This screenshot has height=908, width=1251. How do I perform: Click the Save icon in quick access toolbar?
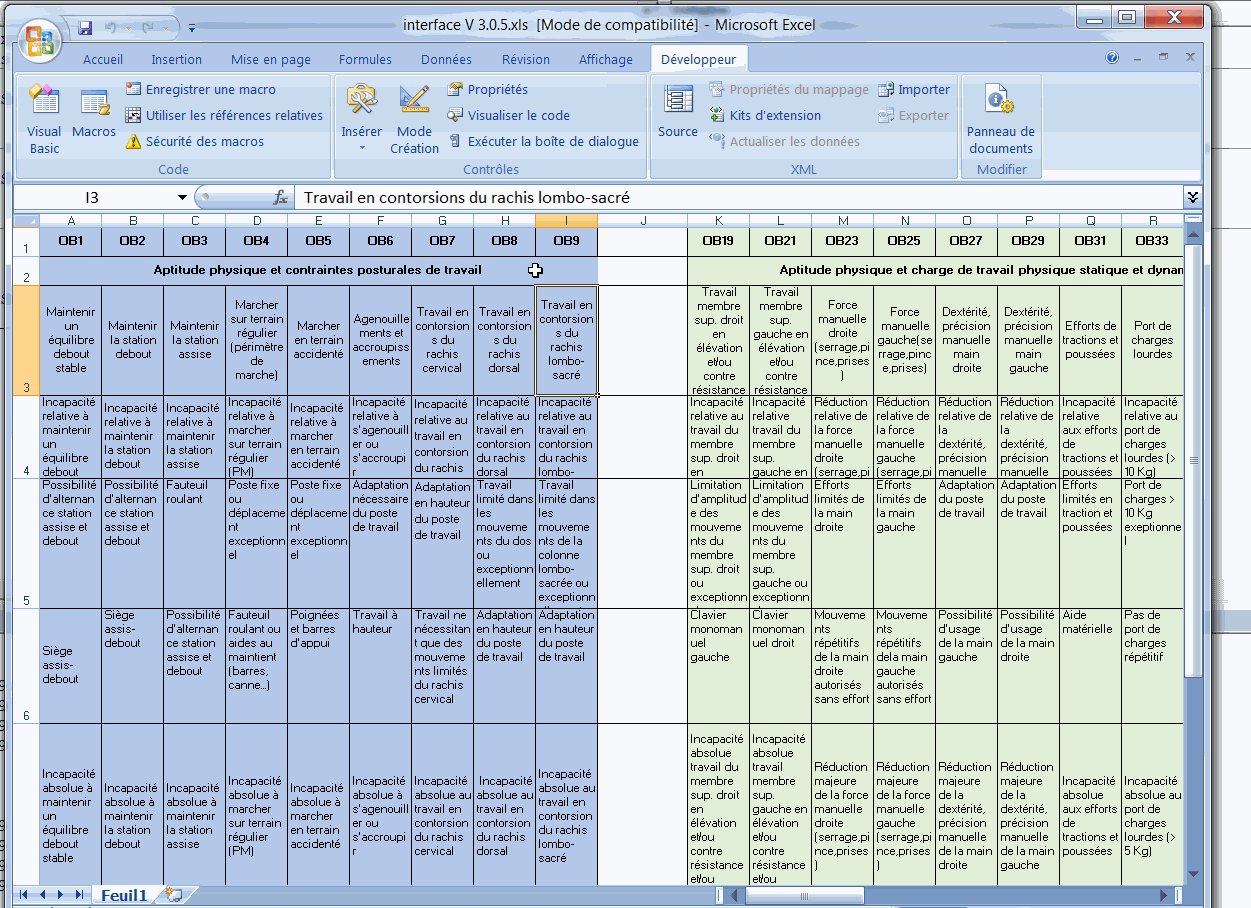tap(85, 27)
